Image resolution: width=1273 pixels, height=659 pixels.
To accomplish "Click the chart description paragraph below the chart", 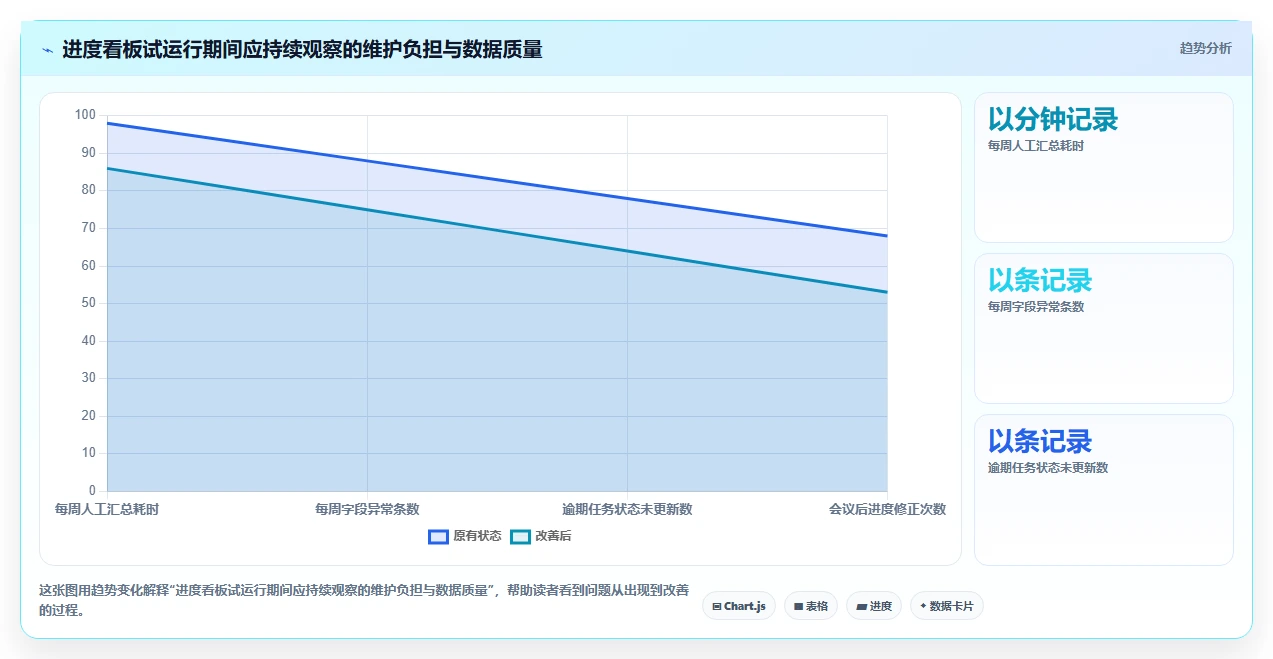I will coord(364,600).
